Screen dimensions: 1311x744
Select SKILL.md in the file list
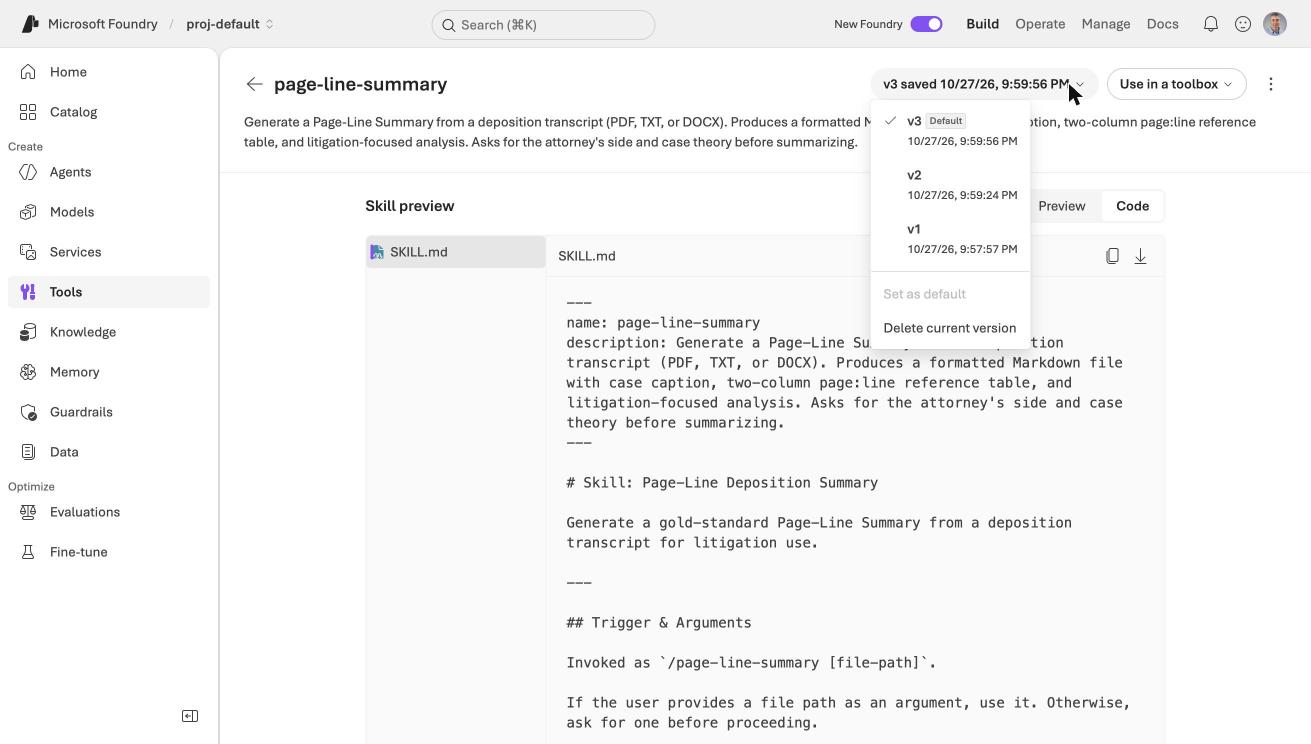click(x=456, y=252)
